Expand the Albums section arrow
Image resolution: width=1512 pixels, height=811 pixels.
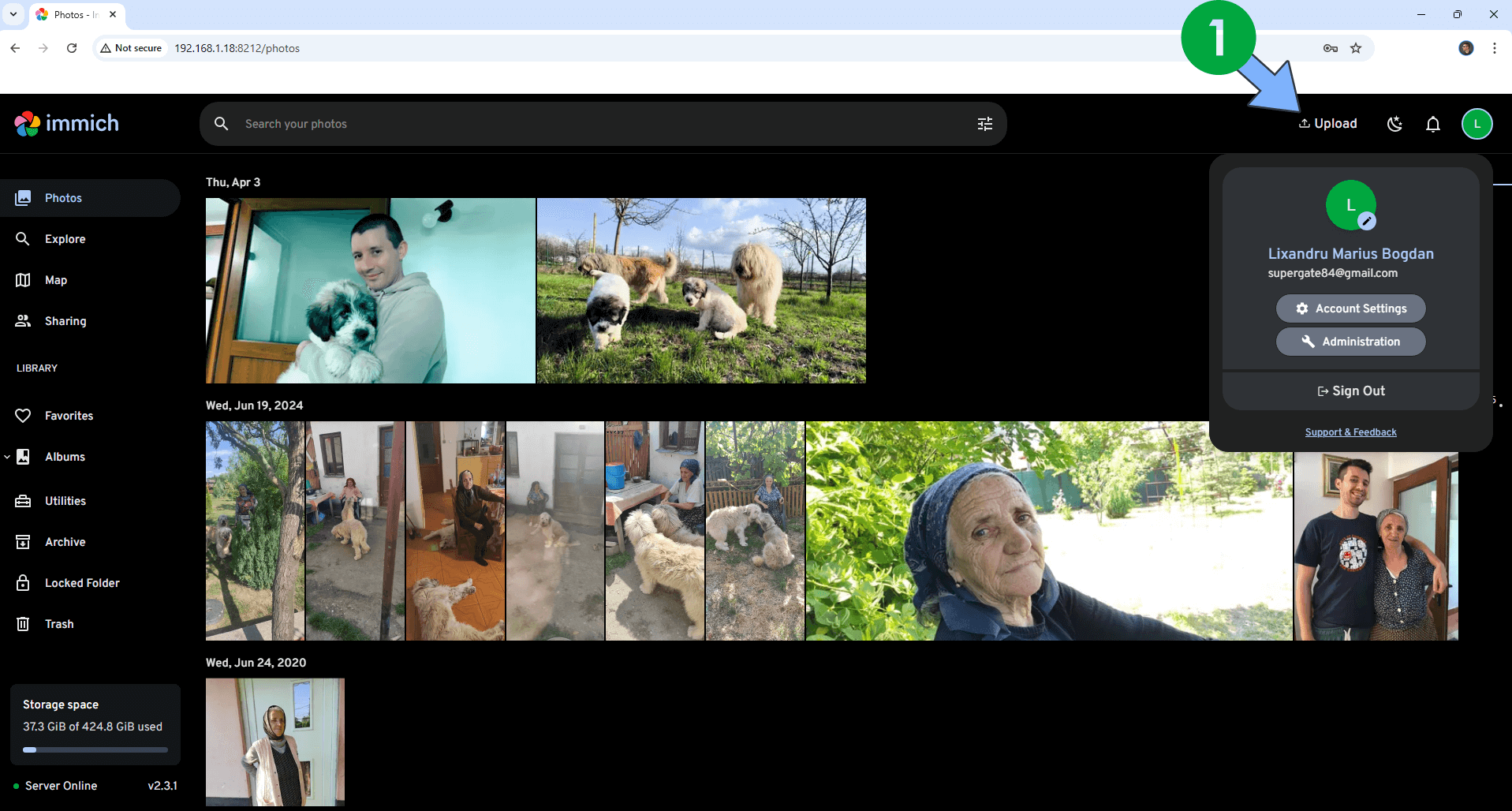[7, 457]
